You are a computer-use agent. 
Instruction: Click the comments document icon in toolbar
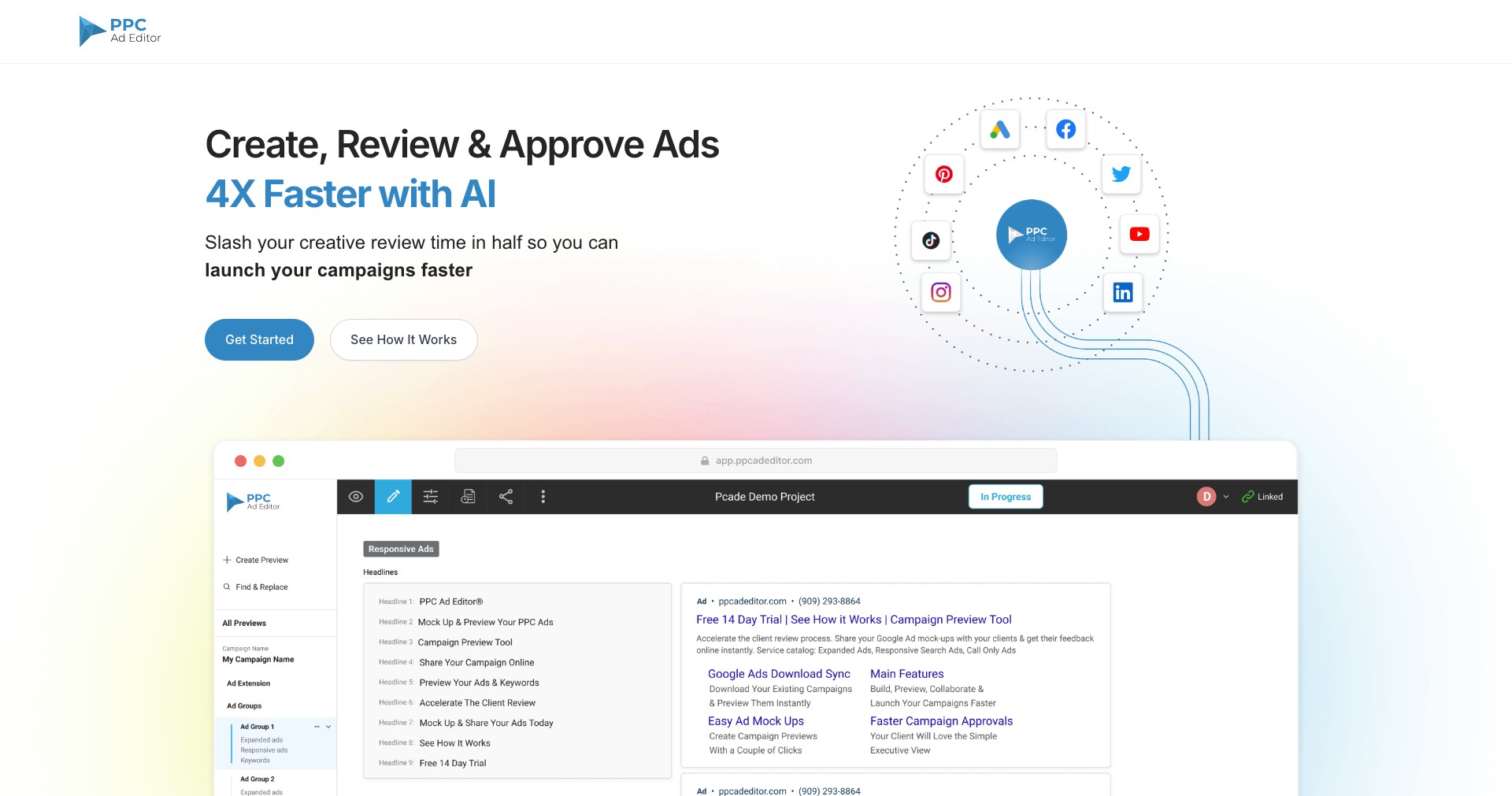[x=469, y=497]
